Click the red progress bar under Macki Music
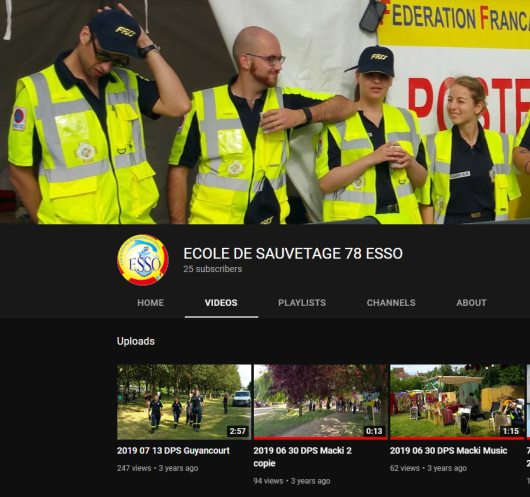This screenshot has width=530, height=497. pos(457,439)
